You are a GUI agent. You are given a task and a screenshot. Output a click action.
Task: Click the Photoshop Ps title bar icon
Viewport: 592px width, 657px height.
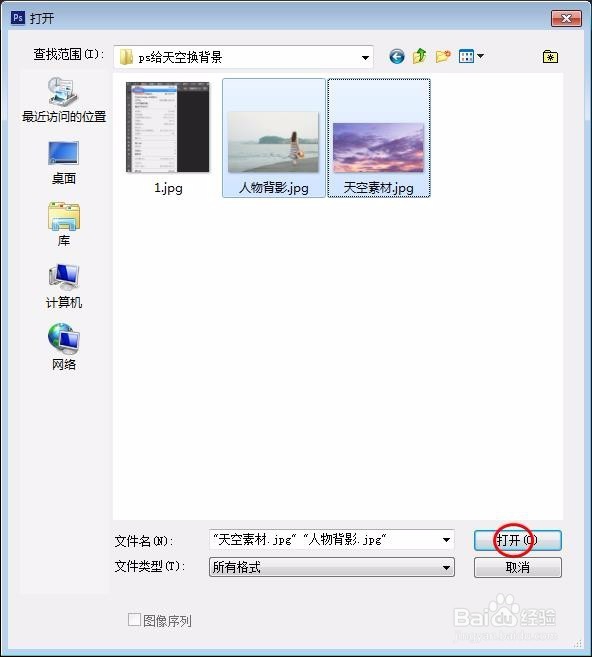pos(18,18)
